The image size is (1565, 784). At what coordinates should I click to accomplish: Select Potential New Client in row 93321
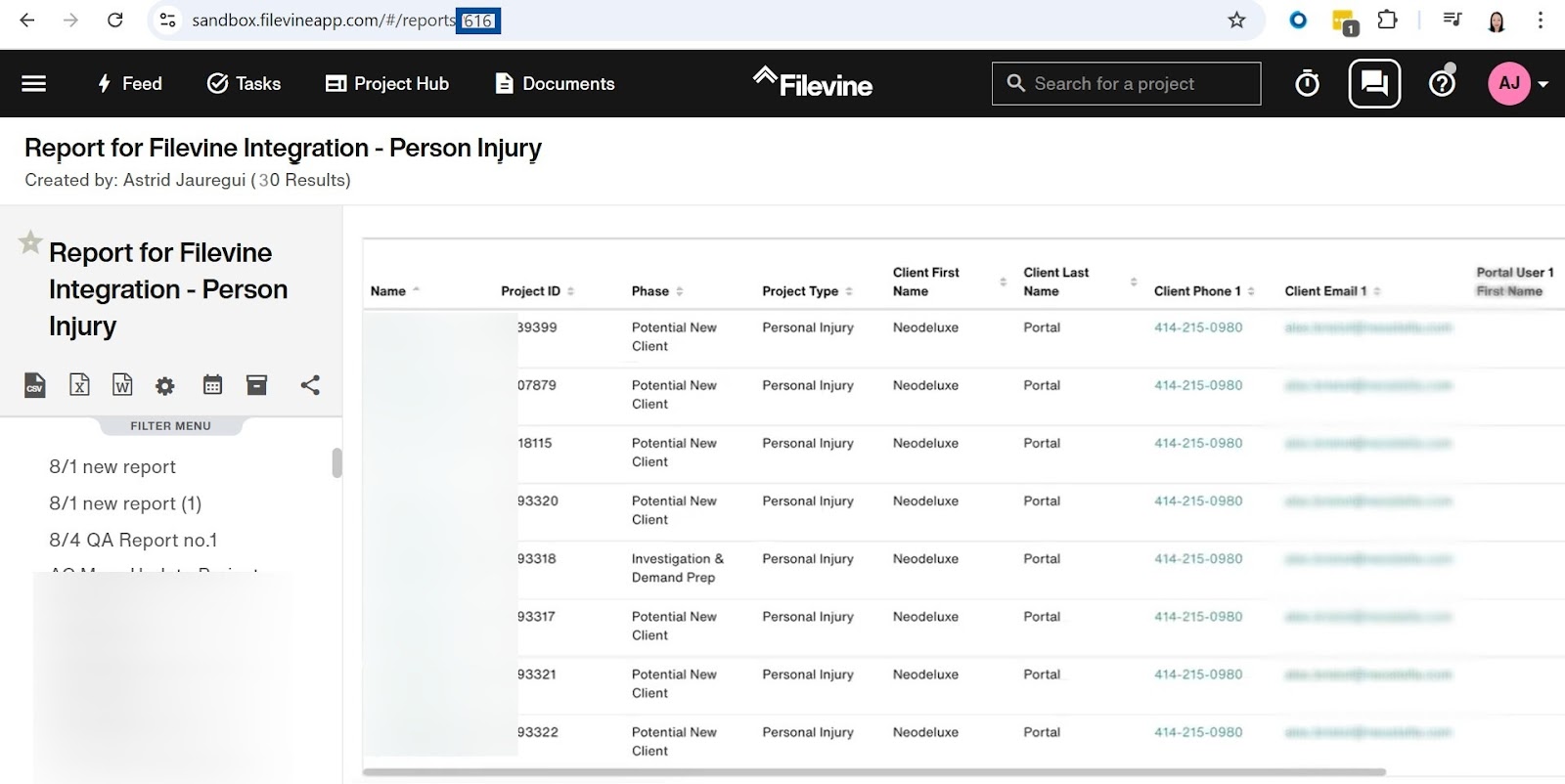point(674,683)
